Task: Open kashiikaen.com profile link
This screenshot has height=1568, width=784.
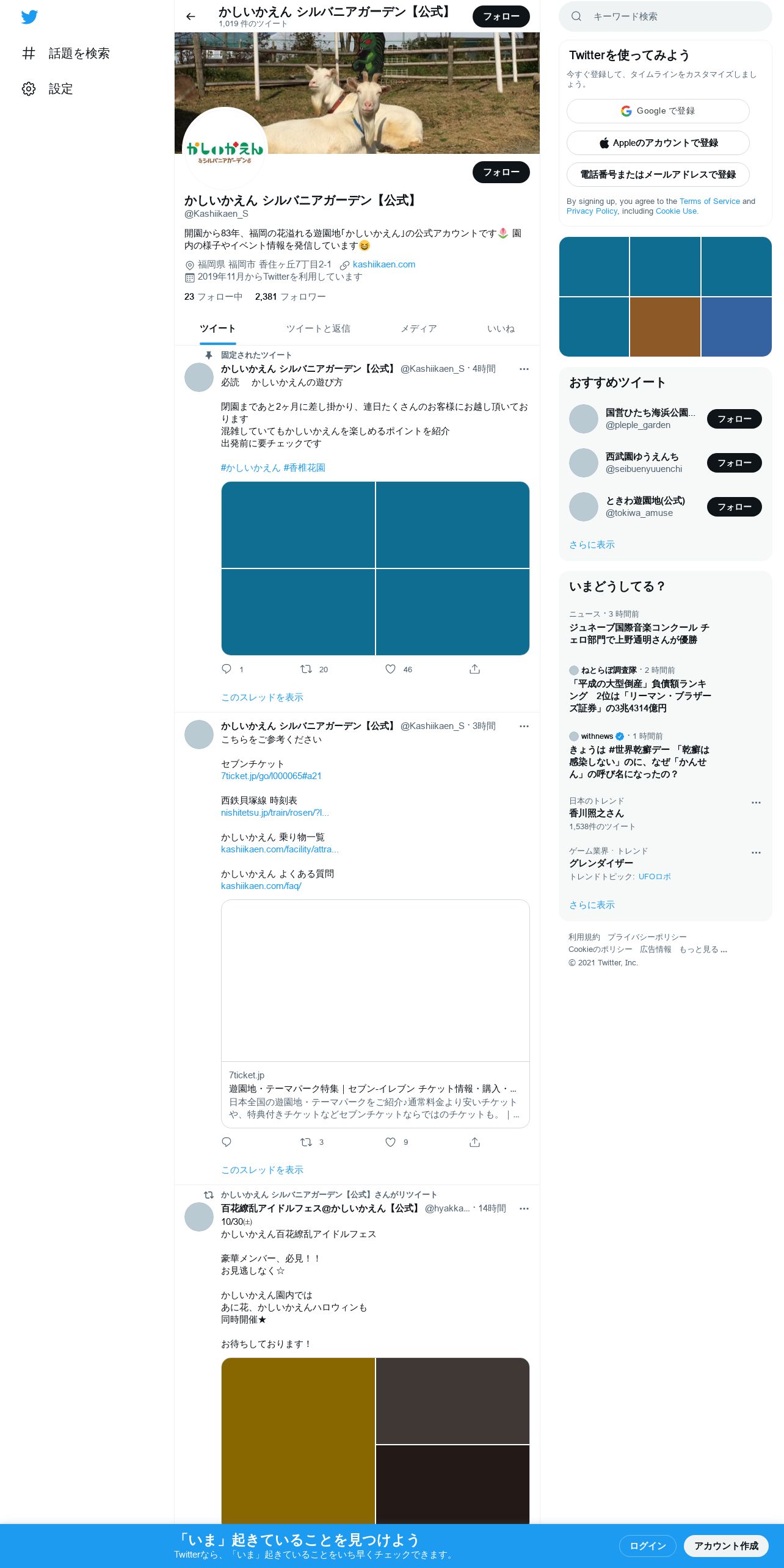Action: (x=384, y=264)
